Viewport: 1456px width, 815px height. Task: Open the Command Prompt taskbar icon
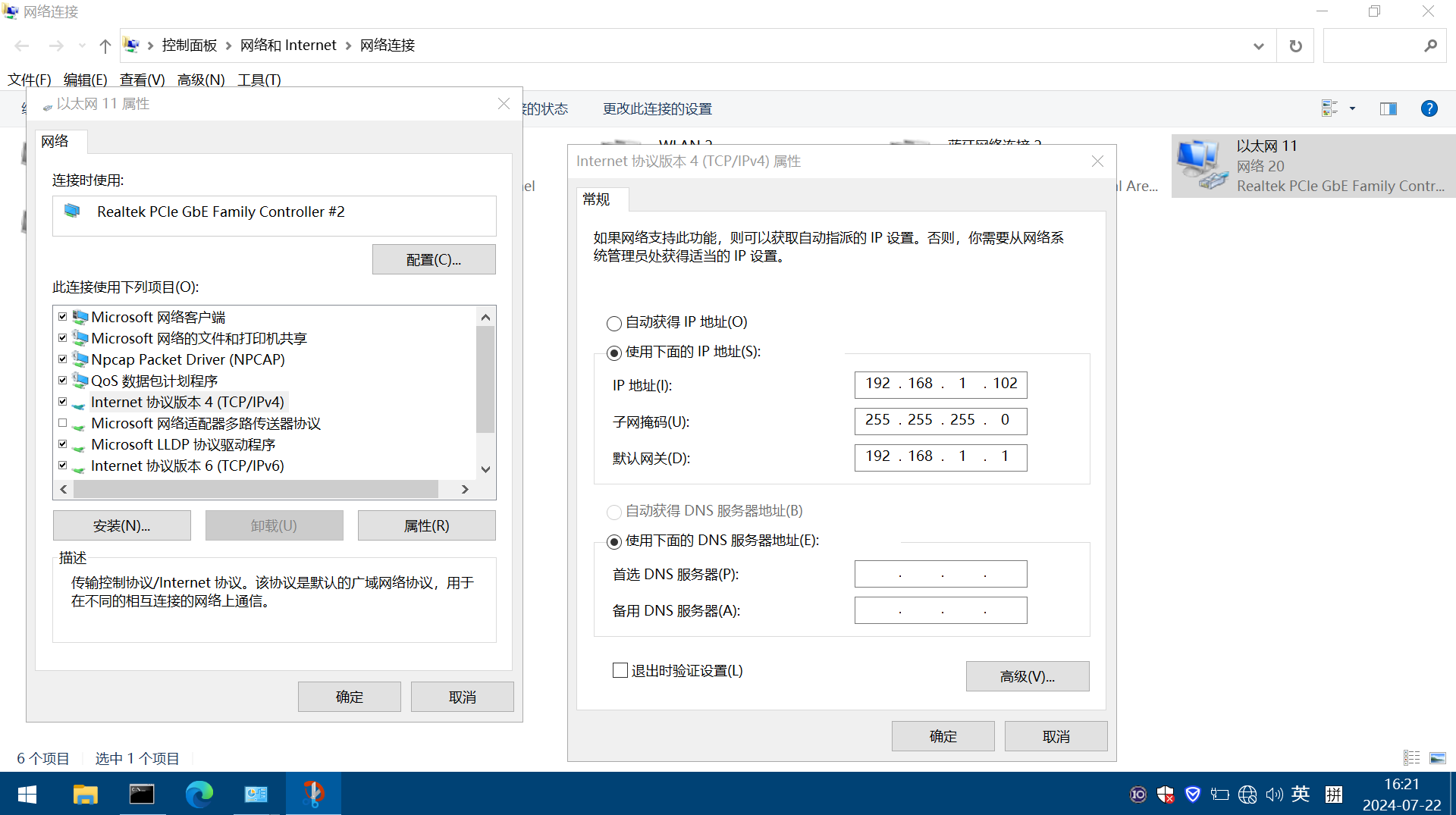142,794
